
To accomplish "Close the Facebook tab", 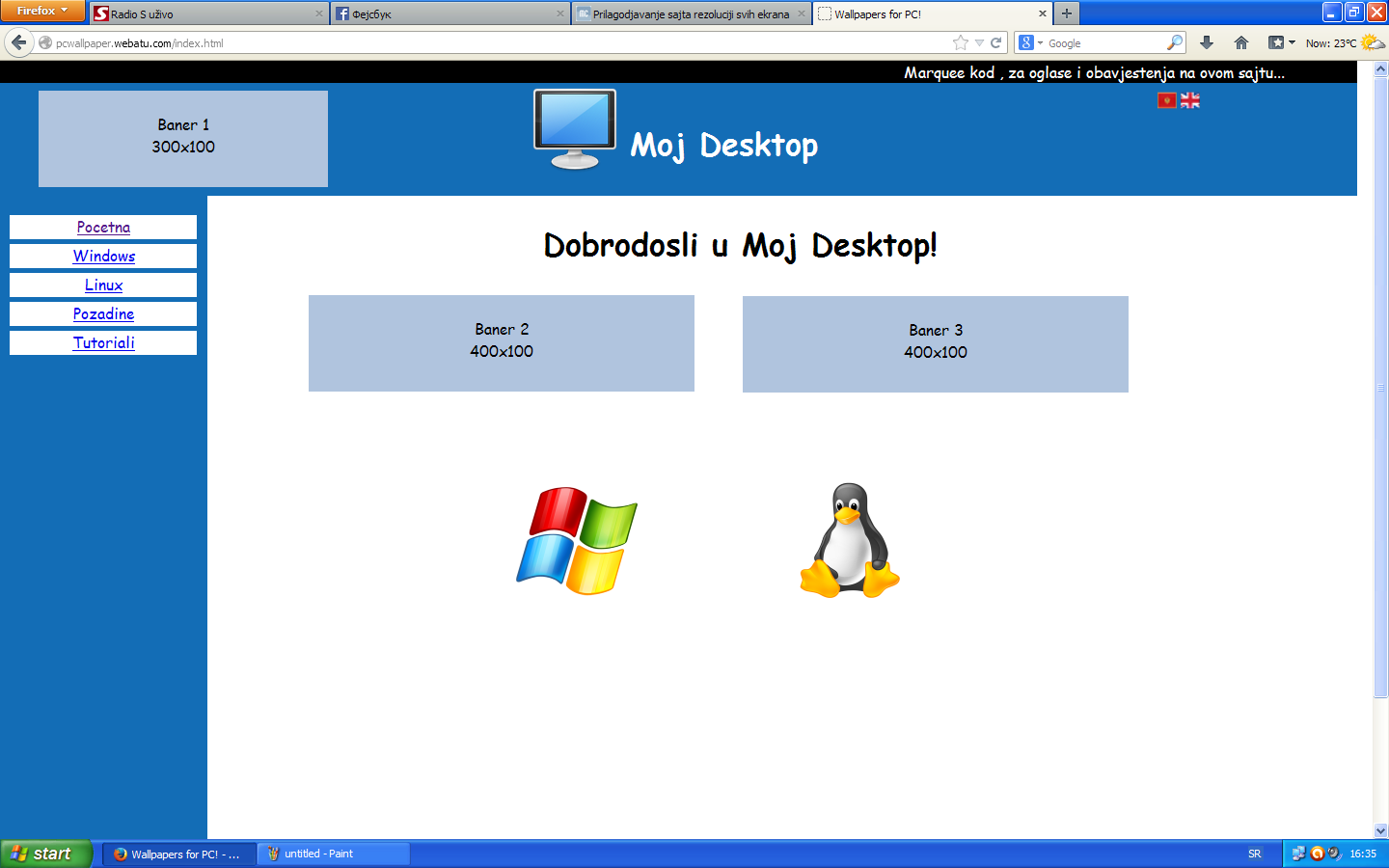I will [560, 14].
